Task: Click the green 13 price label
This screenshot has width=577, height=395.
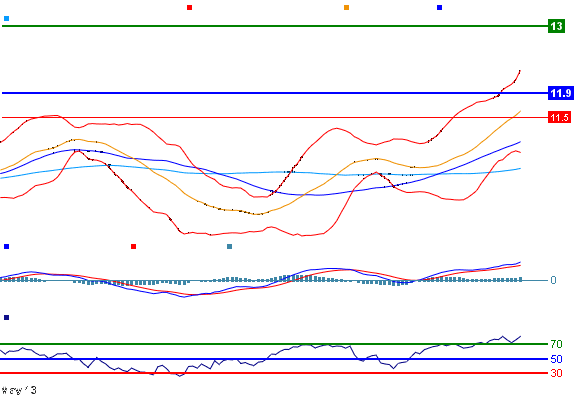Action: [556, 26]
